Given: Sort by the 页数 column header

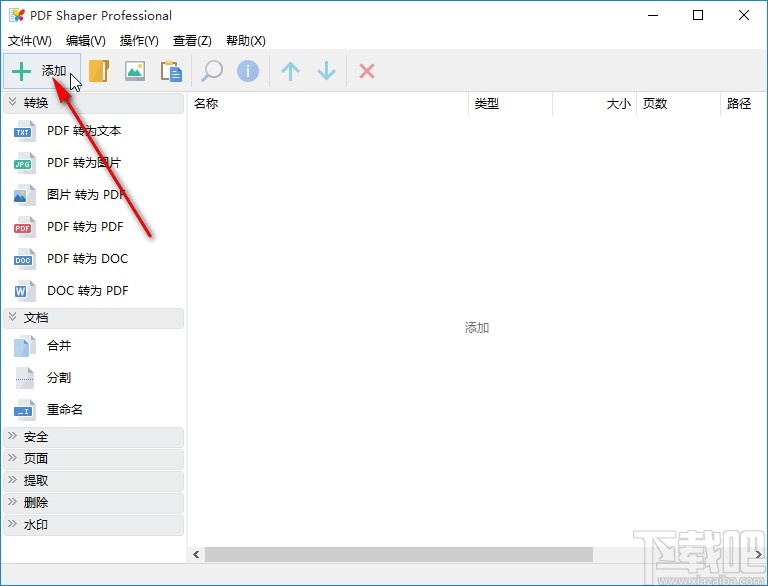Looking at the screenshot, I should pos(678,104).
